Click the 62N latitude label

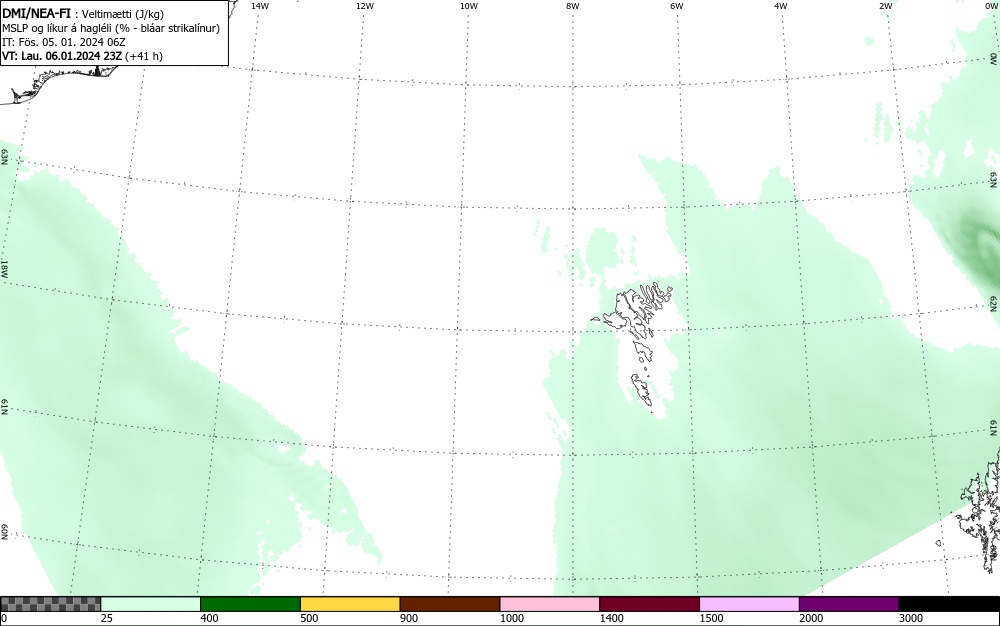pyautogui.click(x=994, y=303)
